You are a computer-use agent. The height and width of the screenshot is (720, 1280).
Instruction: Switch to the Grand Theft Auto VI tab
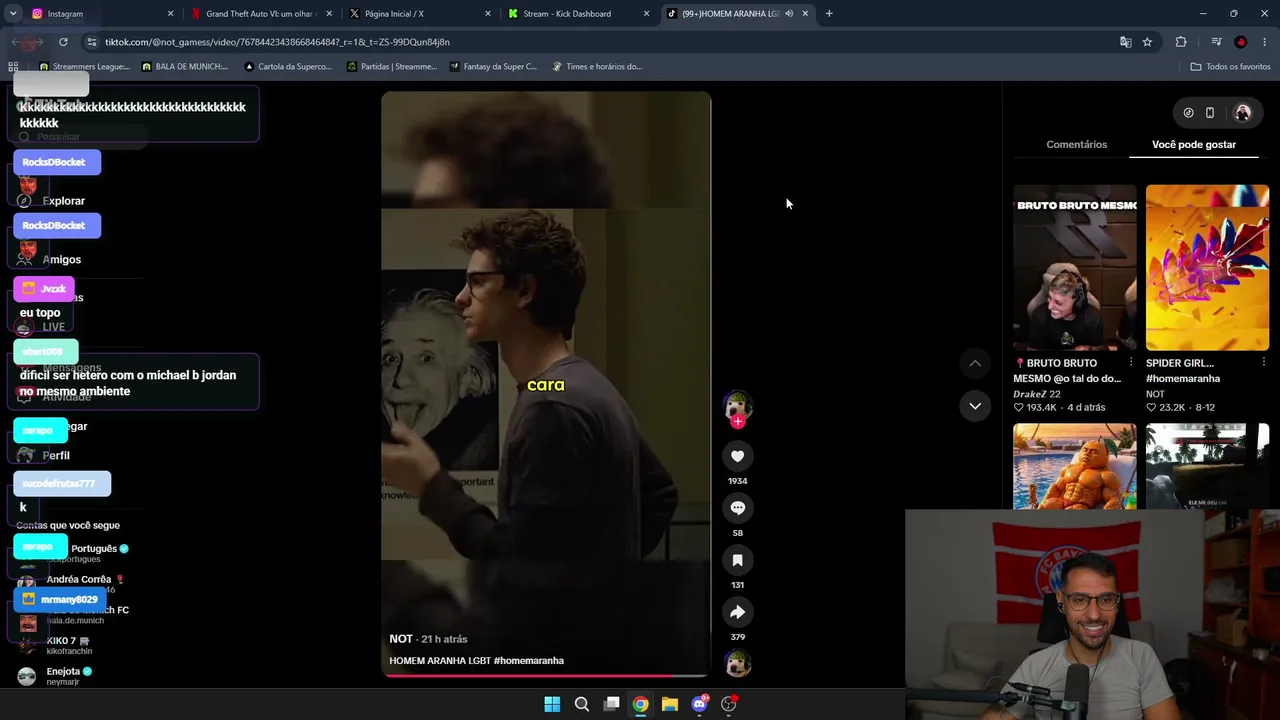point(260,14)
